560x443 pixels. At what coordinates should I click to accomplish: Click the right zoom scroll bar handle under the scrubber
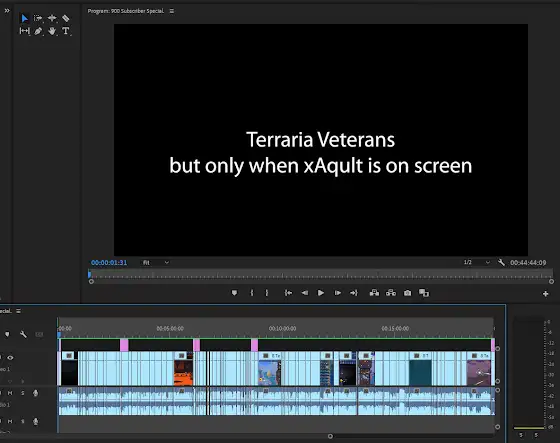pos(551,282)
